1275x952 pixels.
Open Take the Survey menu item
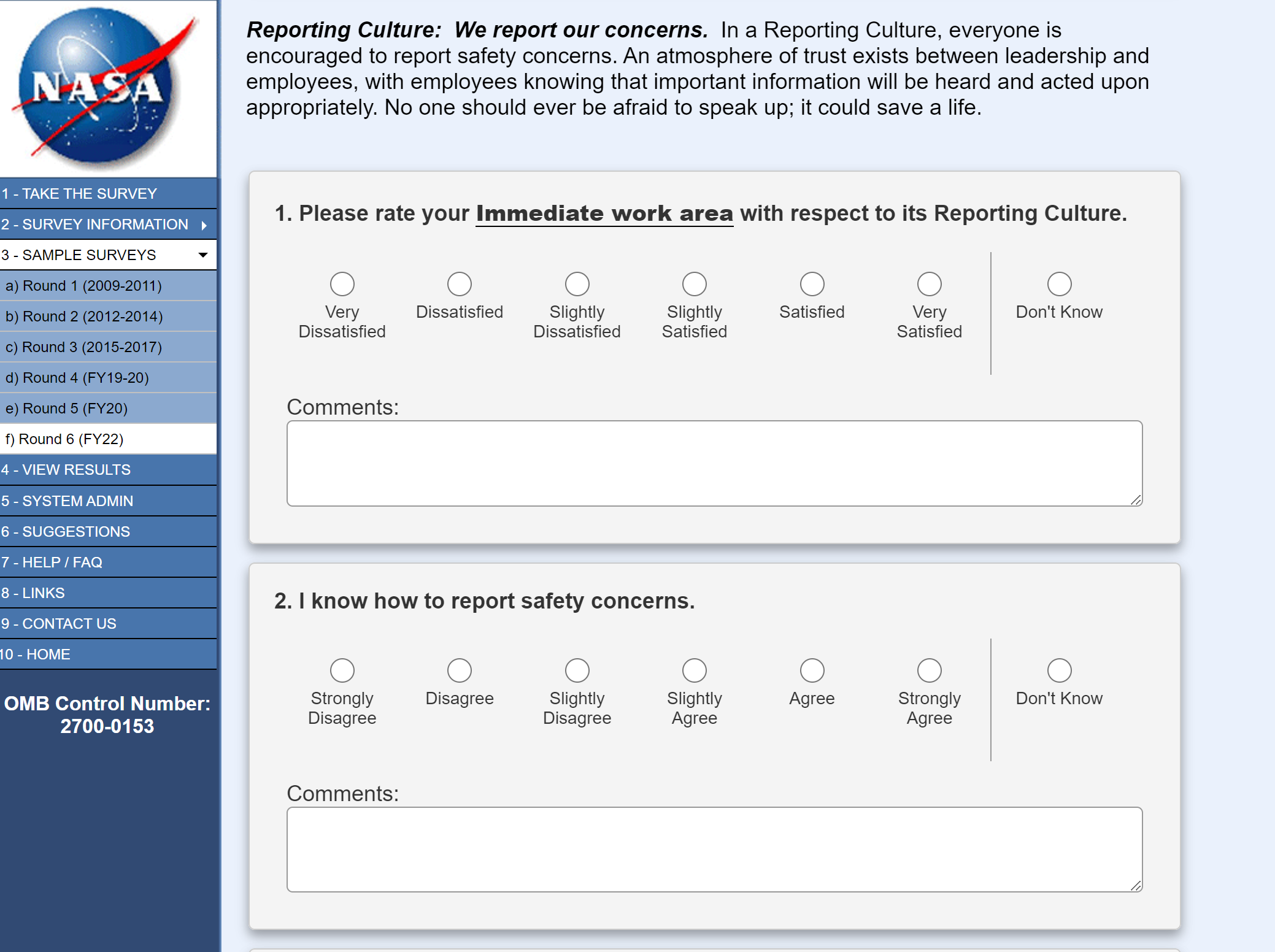click(80, 194)
